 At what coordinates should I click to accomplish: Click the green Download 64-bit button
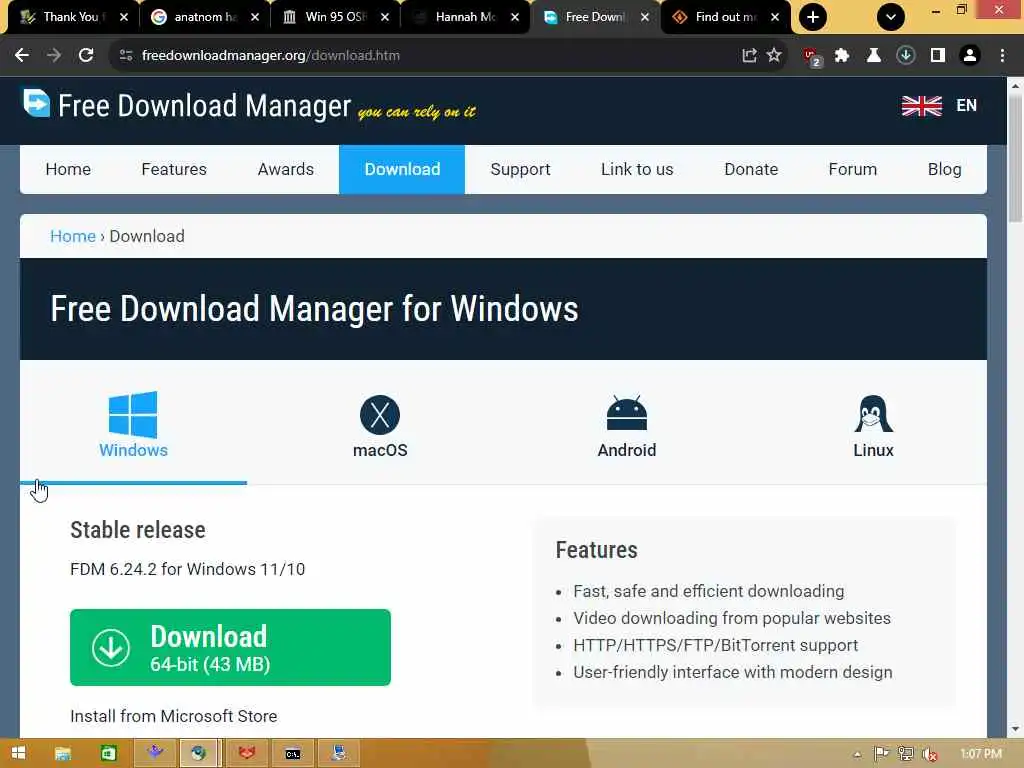(x=231, y=648)
